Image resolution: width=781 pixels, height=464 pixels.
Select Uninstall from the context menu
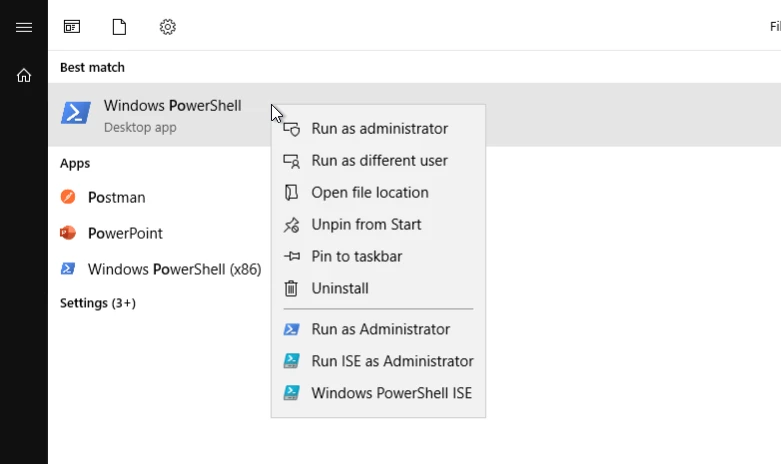point(379,288)
